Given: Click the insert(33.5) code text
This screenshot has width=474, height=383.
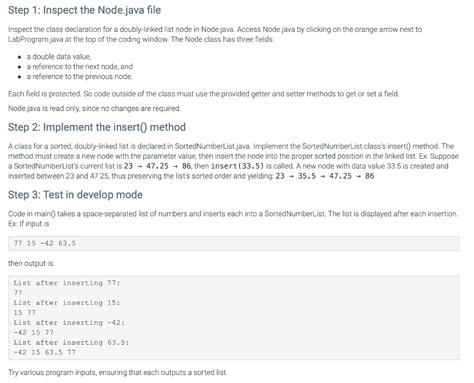Looking at the screenshot, I should click(237, 166).
